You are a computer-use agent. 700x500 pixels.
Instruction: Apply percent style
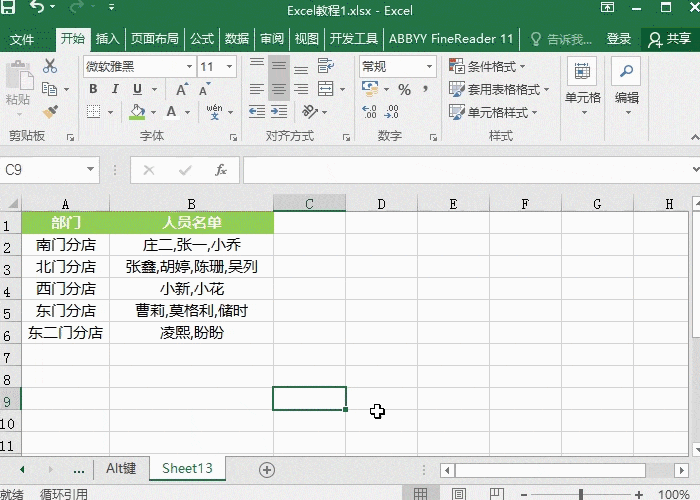pyautogui.click(x=404, y=89)
